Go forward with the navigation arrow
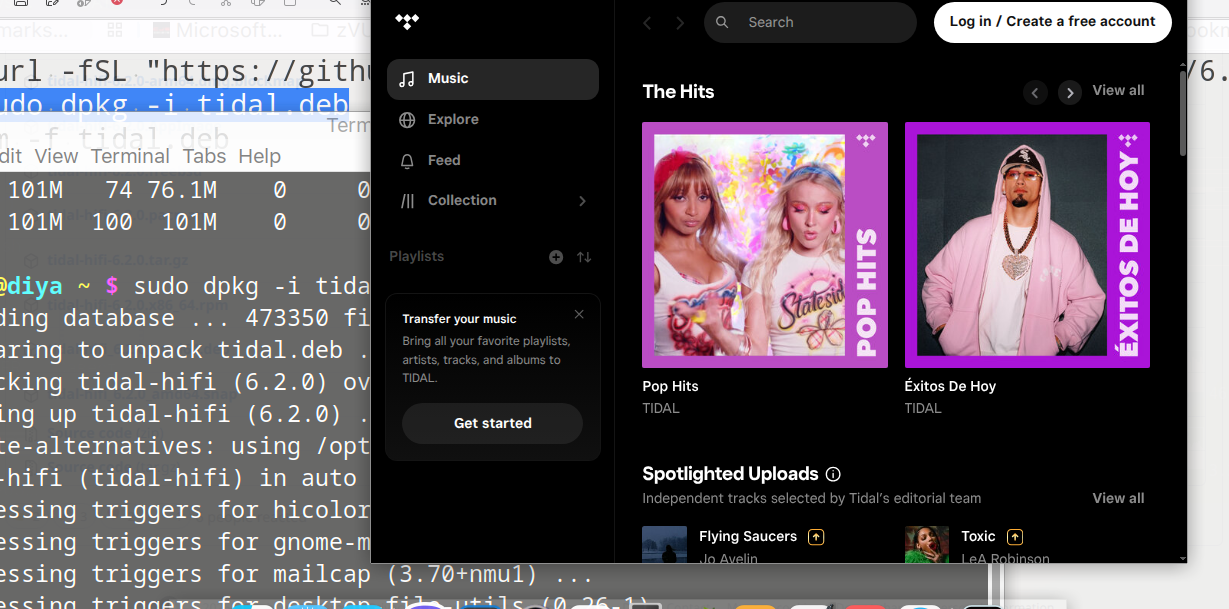Image resolution: width=1229 pixels, height=609 pixels. pyautogui.click(x=680, y=23)
